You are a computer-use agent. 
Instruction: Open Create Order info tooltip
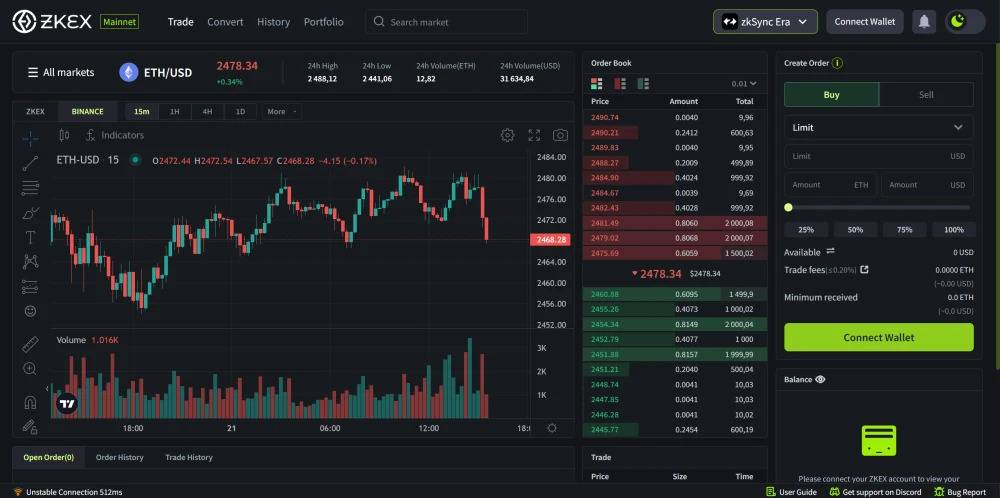[x=838, y=63]
